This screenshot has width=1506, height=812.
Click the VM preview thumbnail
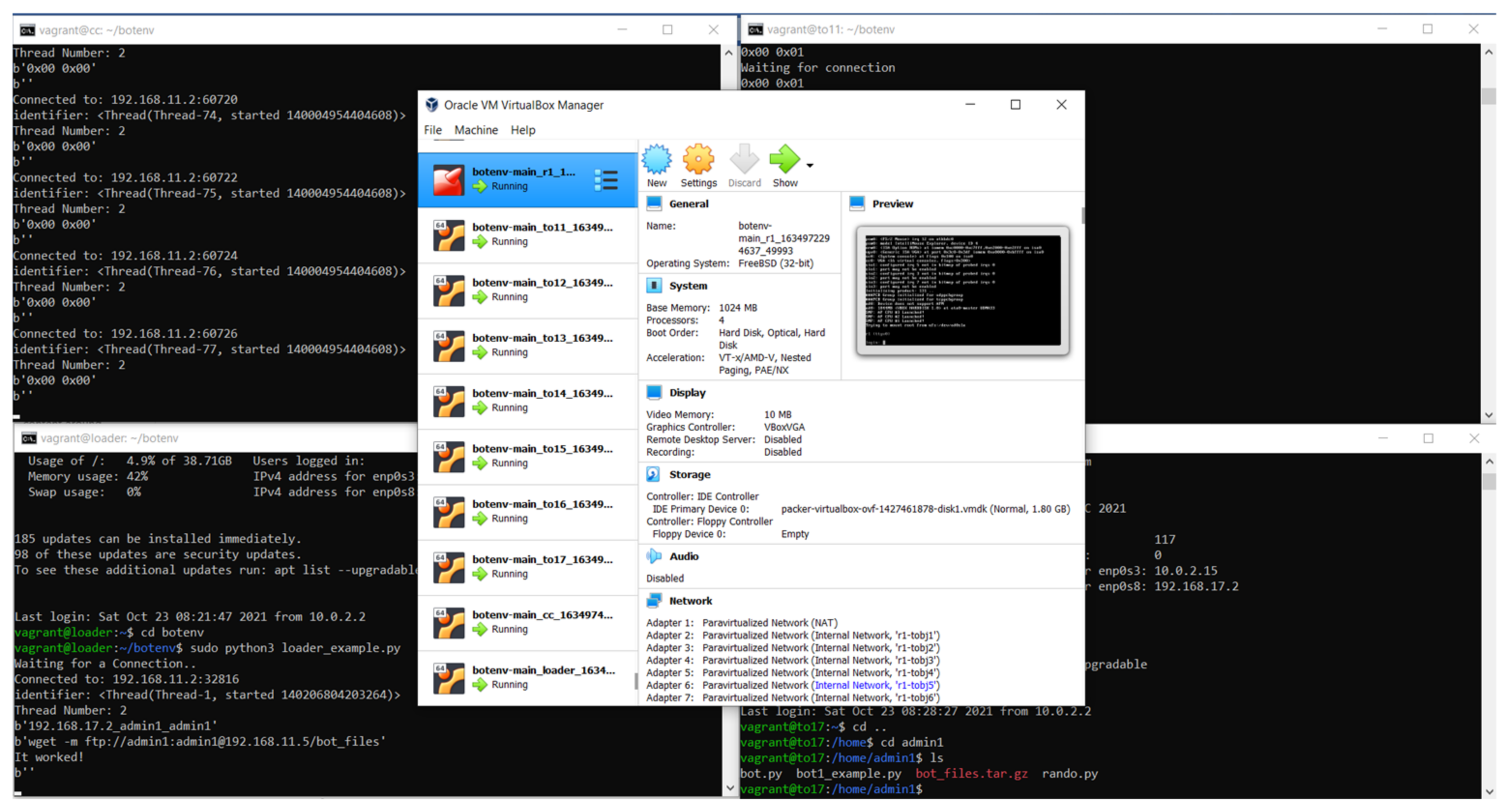tap(962, 290)
